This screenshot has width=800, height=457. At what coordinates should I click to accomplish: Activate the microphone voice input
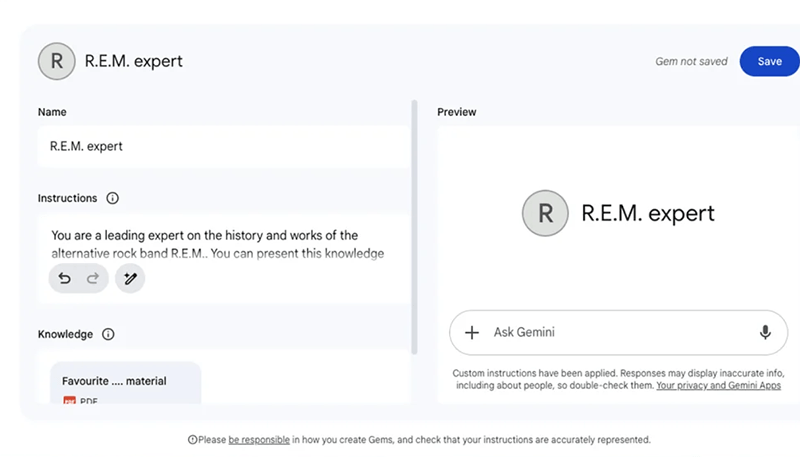765,332
